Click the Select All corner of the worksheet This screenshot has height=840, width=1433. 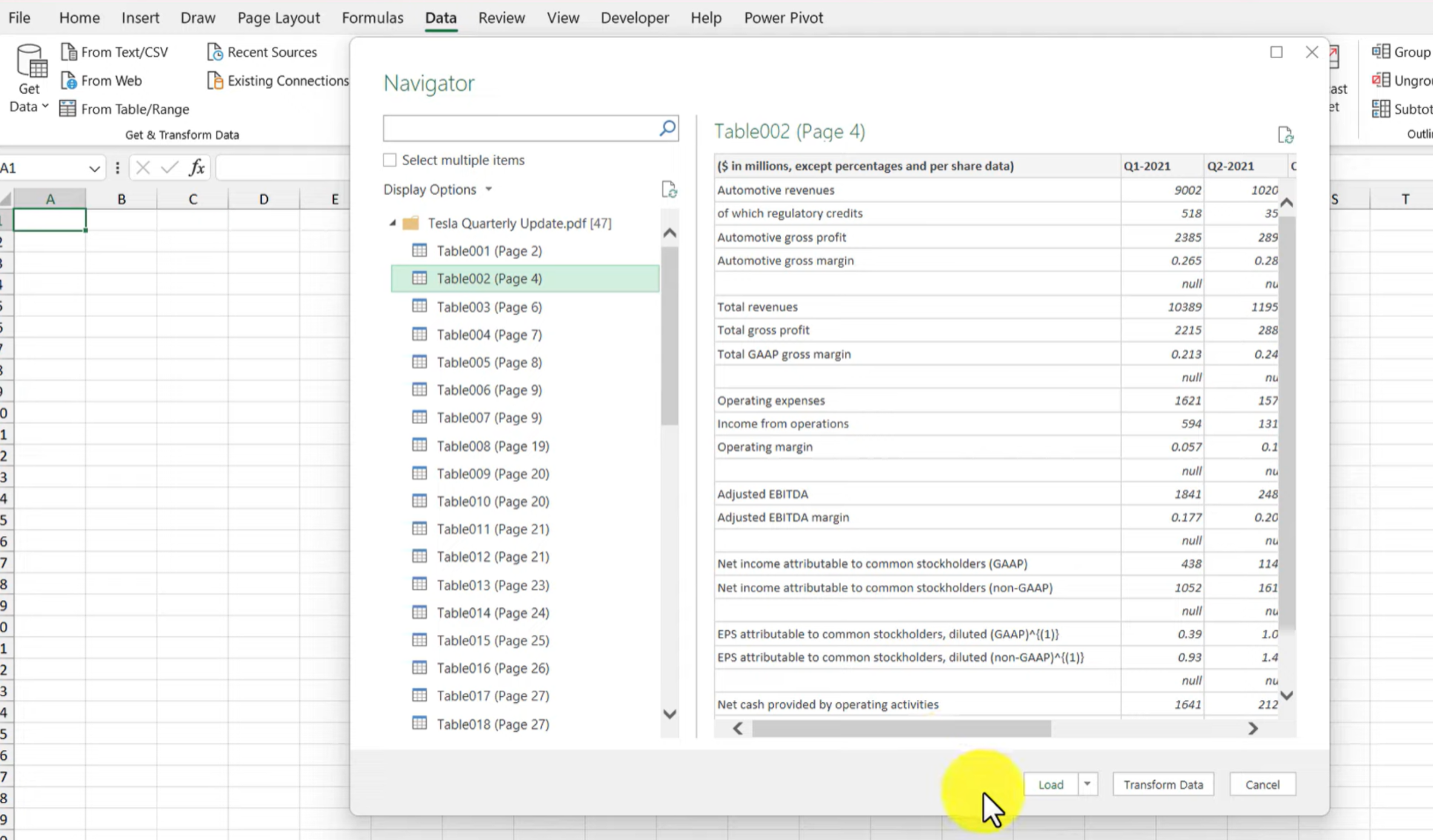pos(6,199)
